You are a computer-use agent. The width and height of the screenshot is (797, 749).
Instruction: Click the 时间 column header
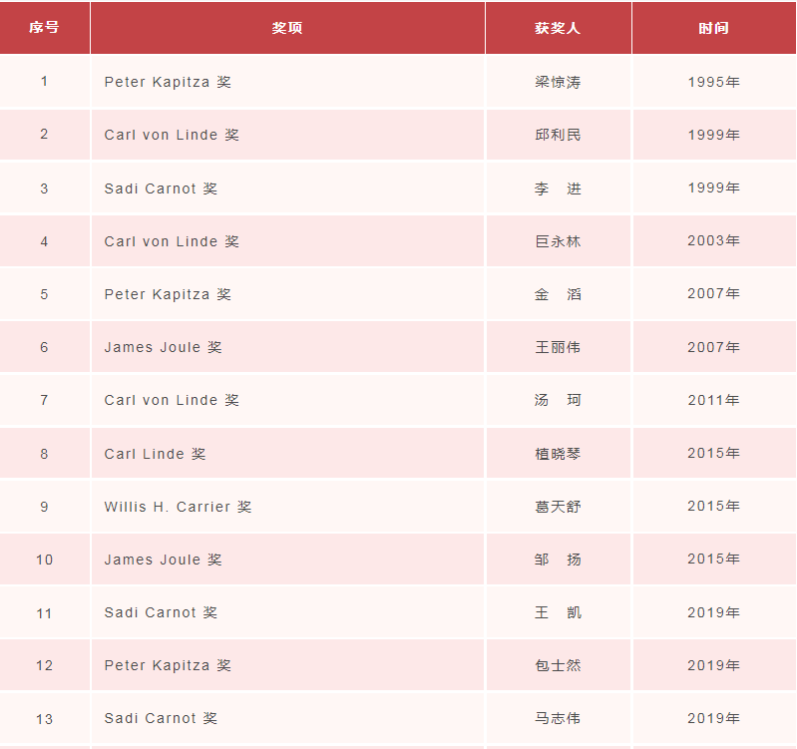coord(714,27)
